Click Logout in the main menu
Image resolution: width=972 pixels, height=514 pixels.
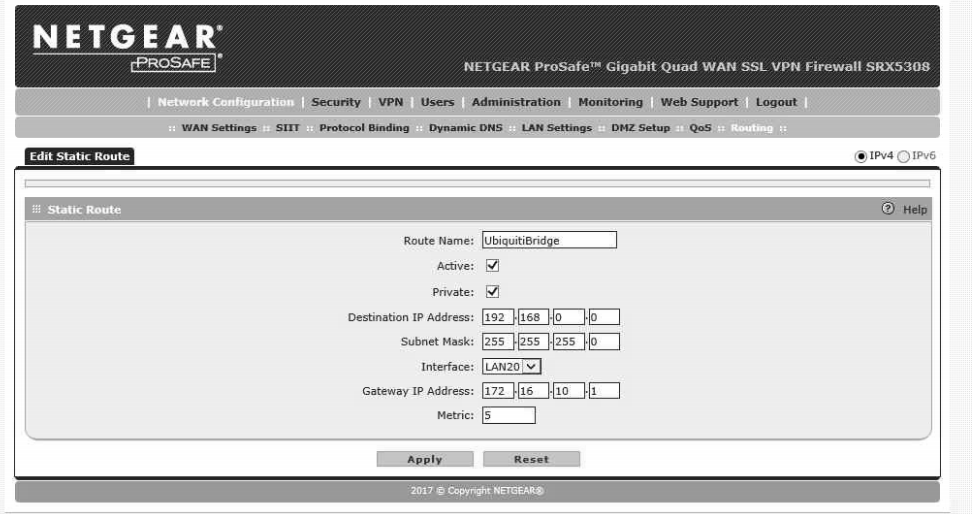tap(776, 102)
